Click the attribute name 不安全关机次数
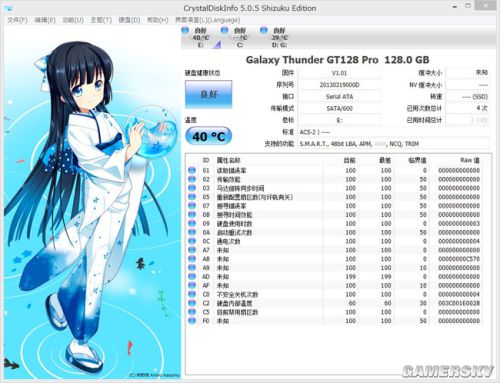The height and width of the screenshot is (383, 500). click(237, 294)
